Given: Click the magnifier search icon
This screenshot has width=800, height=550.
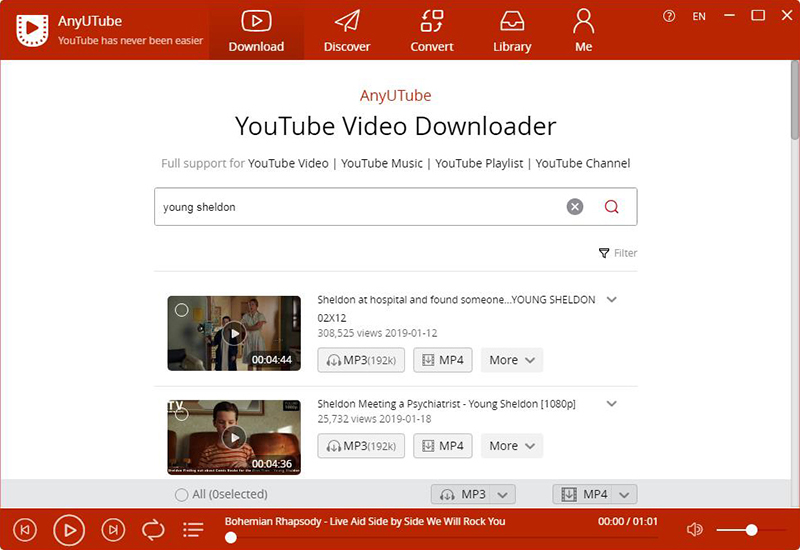Looking at the screenshot, I should pyautogui.click(x=611, y=207).
